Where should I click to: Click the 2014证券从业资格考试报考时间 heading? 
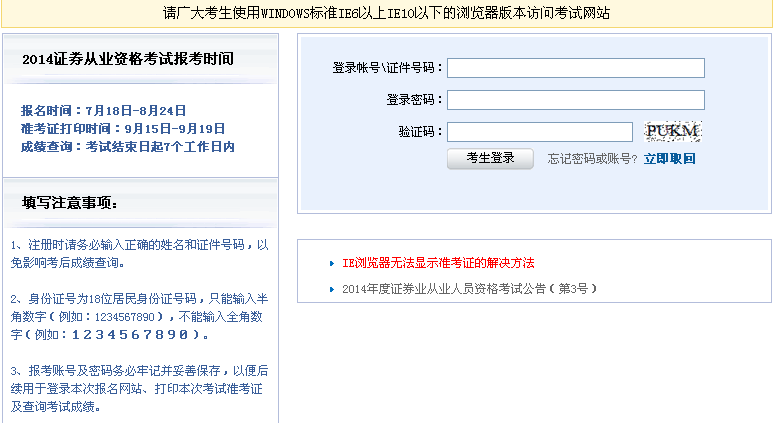pos(128,59)
